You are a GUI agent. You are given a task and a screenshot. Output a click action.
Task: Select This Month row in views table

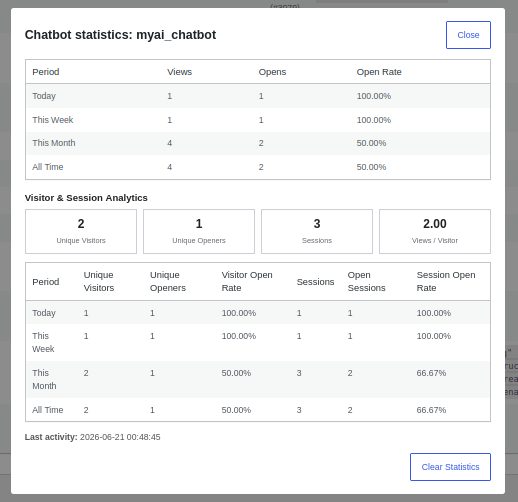(x=258, y=143)
